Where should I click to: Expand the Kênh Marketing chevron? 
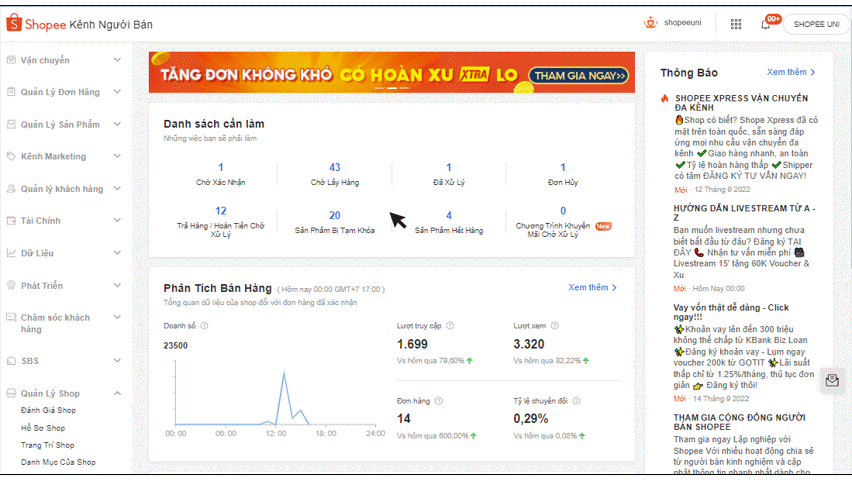pyautogui.click(x=117, y=156)
